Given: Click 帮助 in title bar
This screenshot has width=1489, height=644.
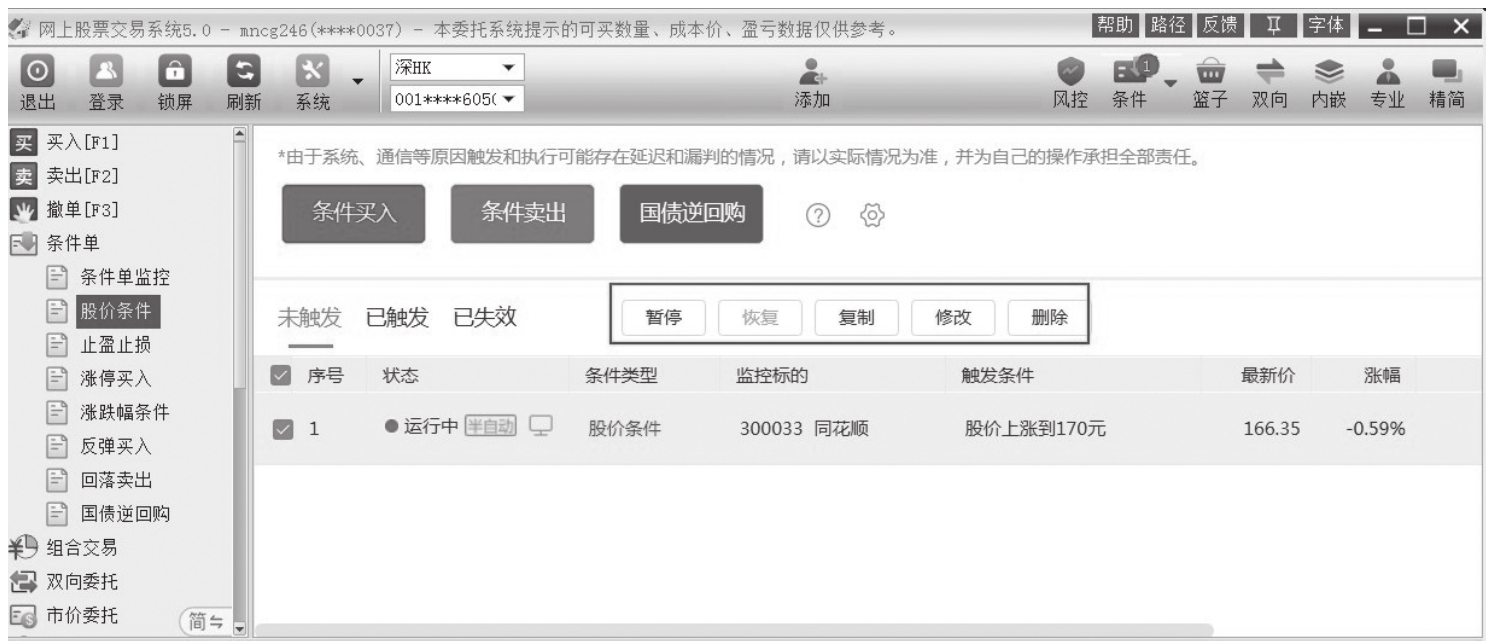Looking at the screenshot, I should (1117, 24).
